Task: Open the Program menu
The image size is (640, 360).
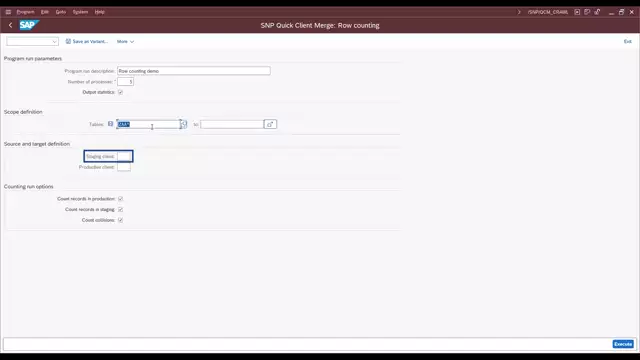Action: pyautogui.click(x=25, y=12)
